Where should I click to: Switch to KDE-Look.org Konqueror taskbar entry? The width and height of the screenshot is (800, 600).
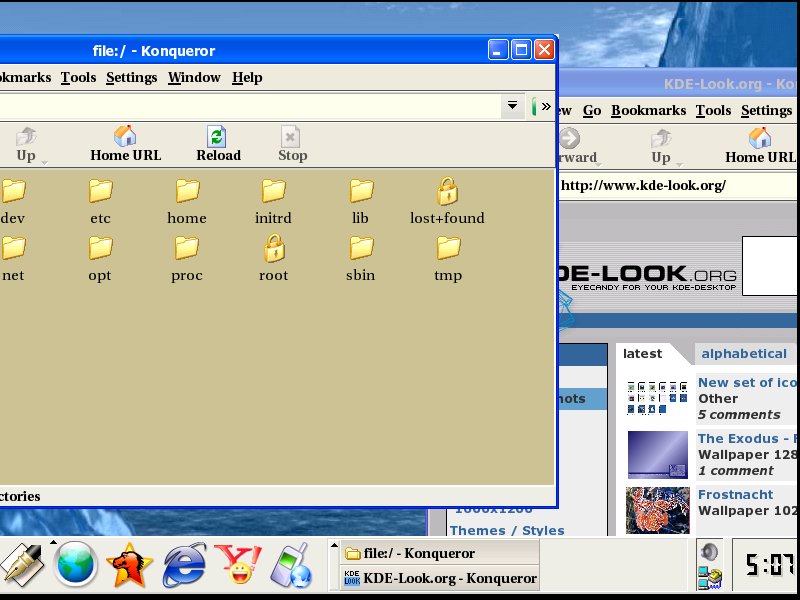[x=440, y=578]
